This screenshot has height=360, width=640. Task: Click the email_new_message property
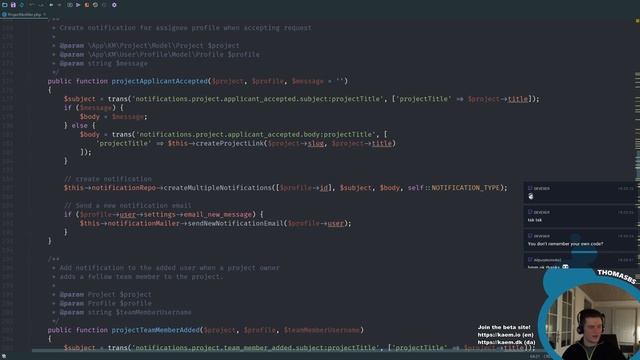click(218, 214)
